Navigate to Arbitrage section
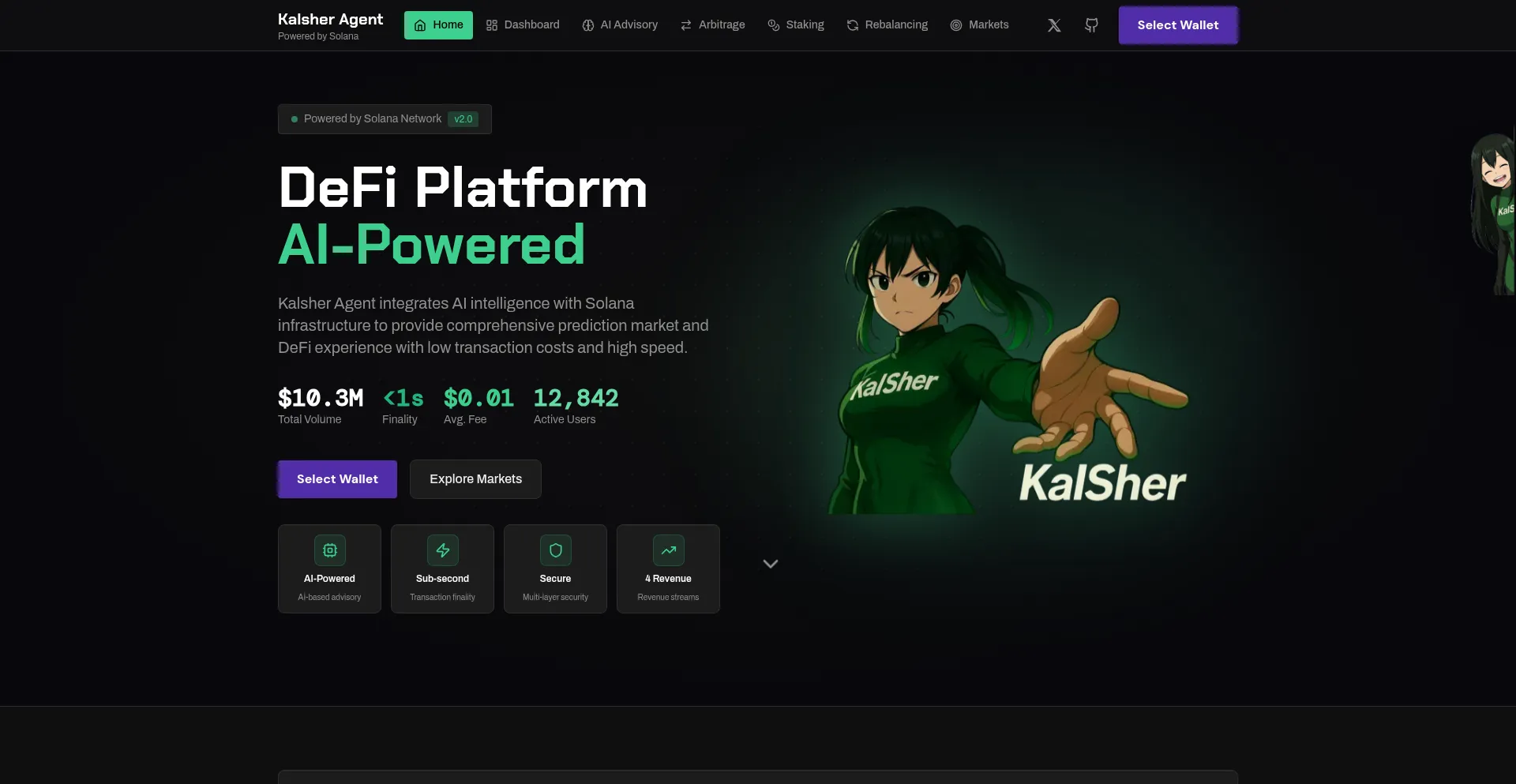The height and width of the screenshot is (784, 1516). coord(712,25)
